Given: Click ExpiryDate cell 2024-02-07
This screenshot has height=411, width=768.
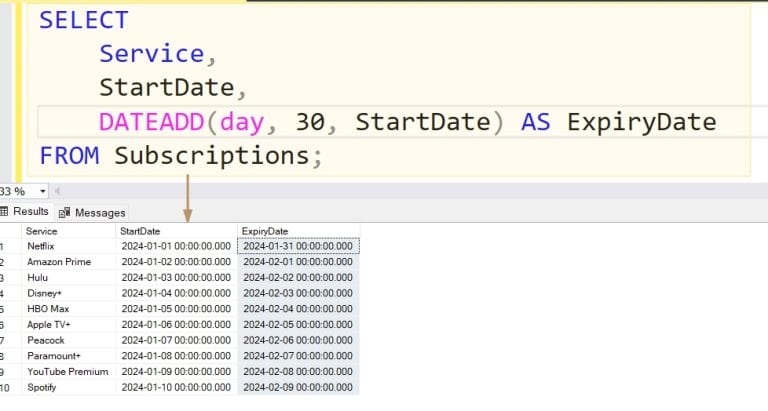Looking at the screenshot, I should (298, 356).
